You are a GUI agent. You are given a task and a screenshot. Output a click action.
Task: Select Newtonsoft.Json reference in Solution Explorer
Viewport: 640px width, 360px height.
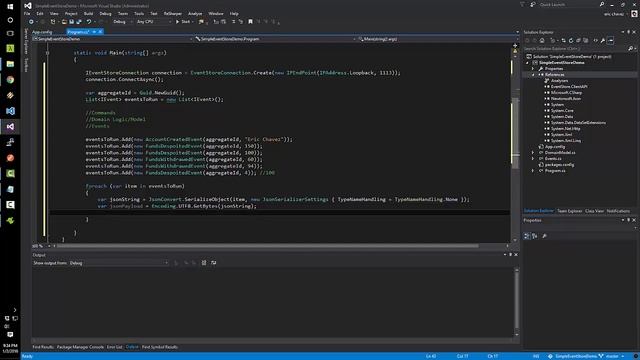(x=566, y=98)
